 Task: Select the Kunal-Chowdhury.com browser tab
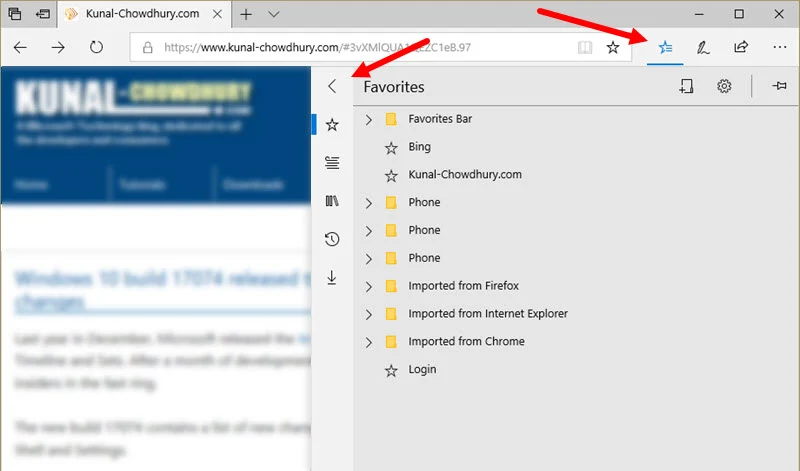[144, 14]
